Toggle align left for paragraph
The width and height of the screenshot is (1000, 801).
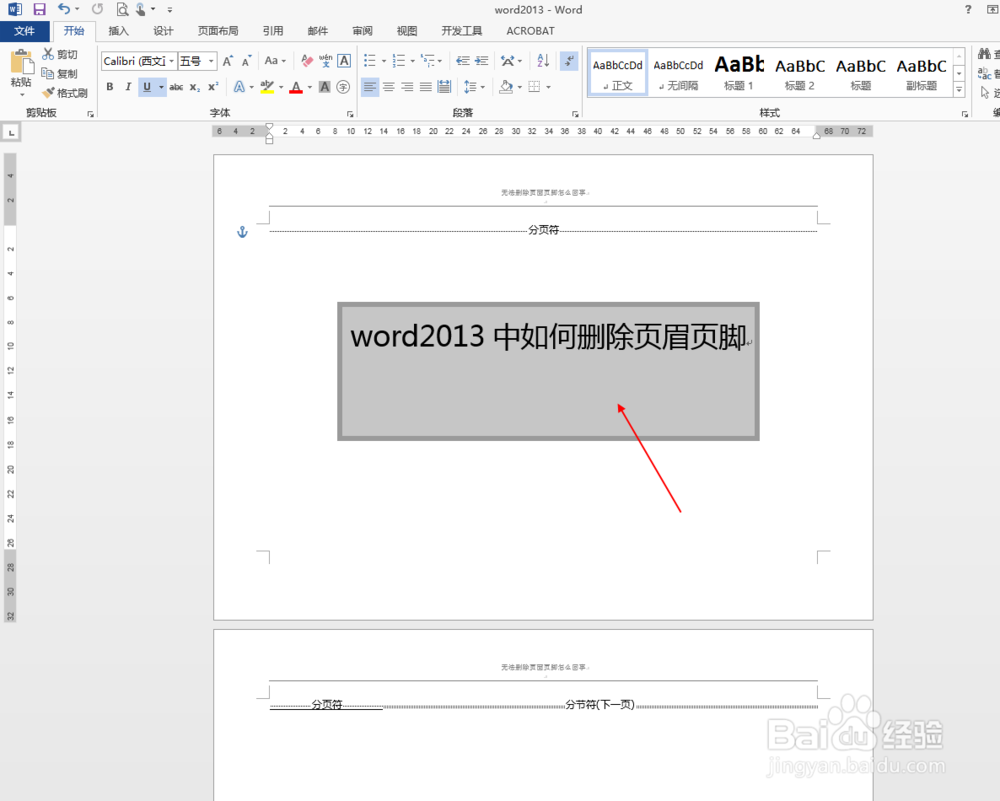click(x=370, y=87)
